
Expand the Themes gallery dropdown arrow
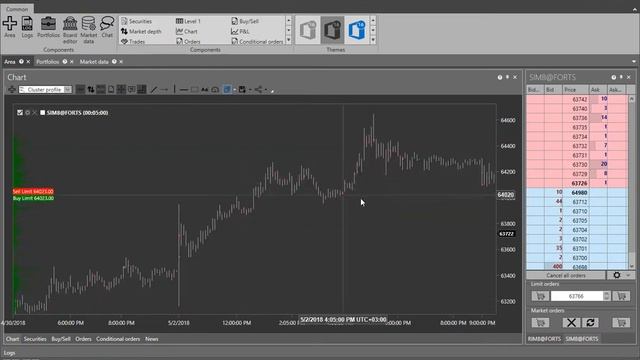tap(373, 40)
